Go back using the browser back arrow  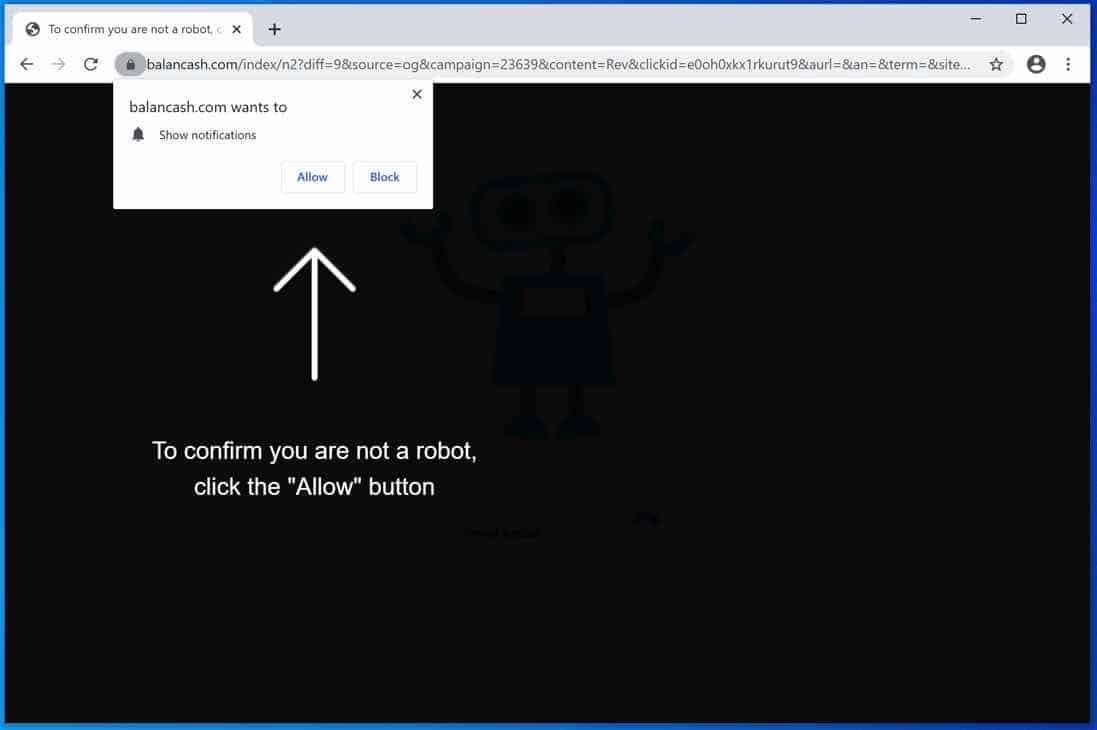tap(27, 64)
